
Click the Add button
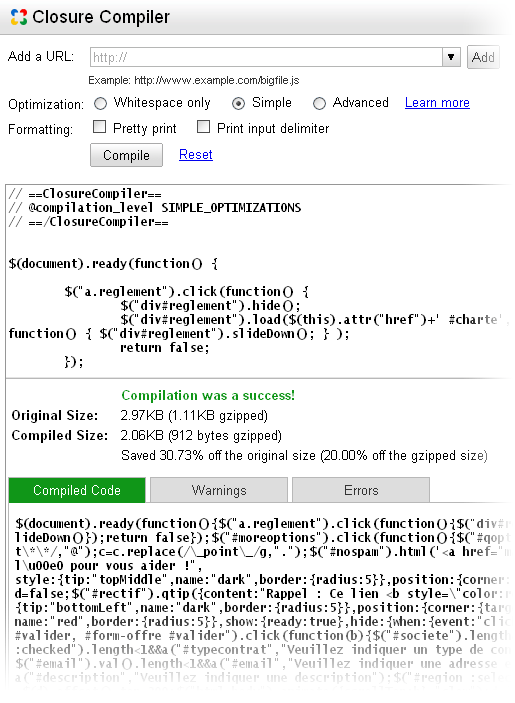[483, 57]
